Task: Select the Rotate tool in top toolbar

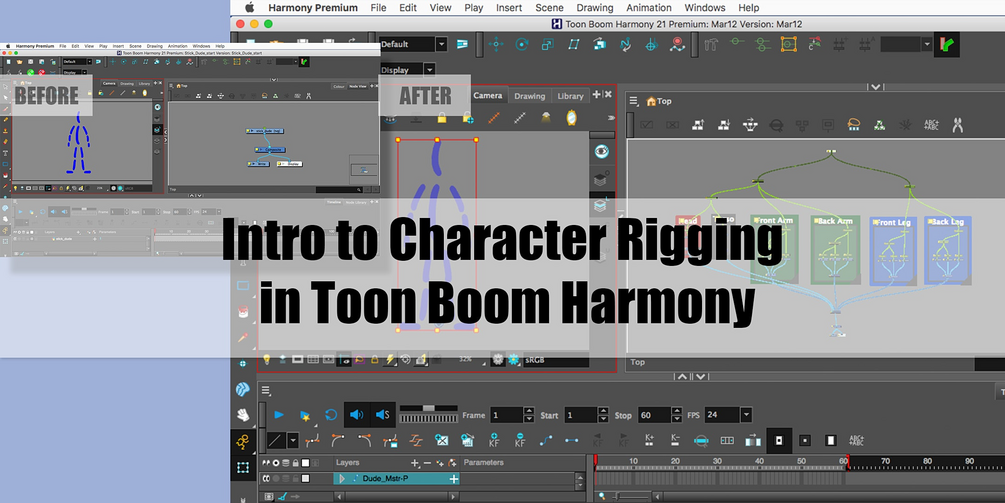Action: click(522, 44)
